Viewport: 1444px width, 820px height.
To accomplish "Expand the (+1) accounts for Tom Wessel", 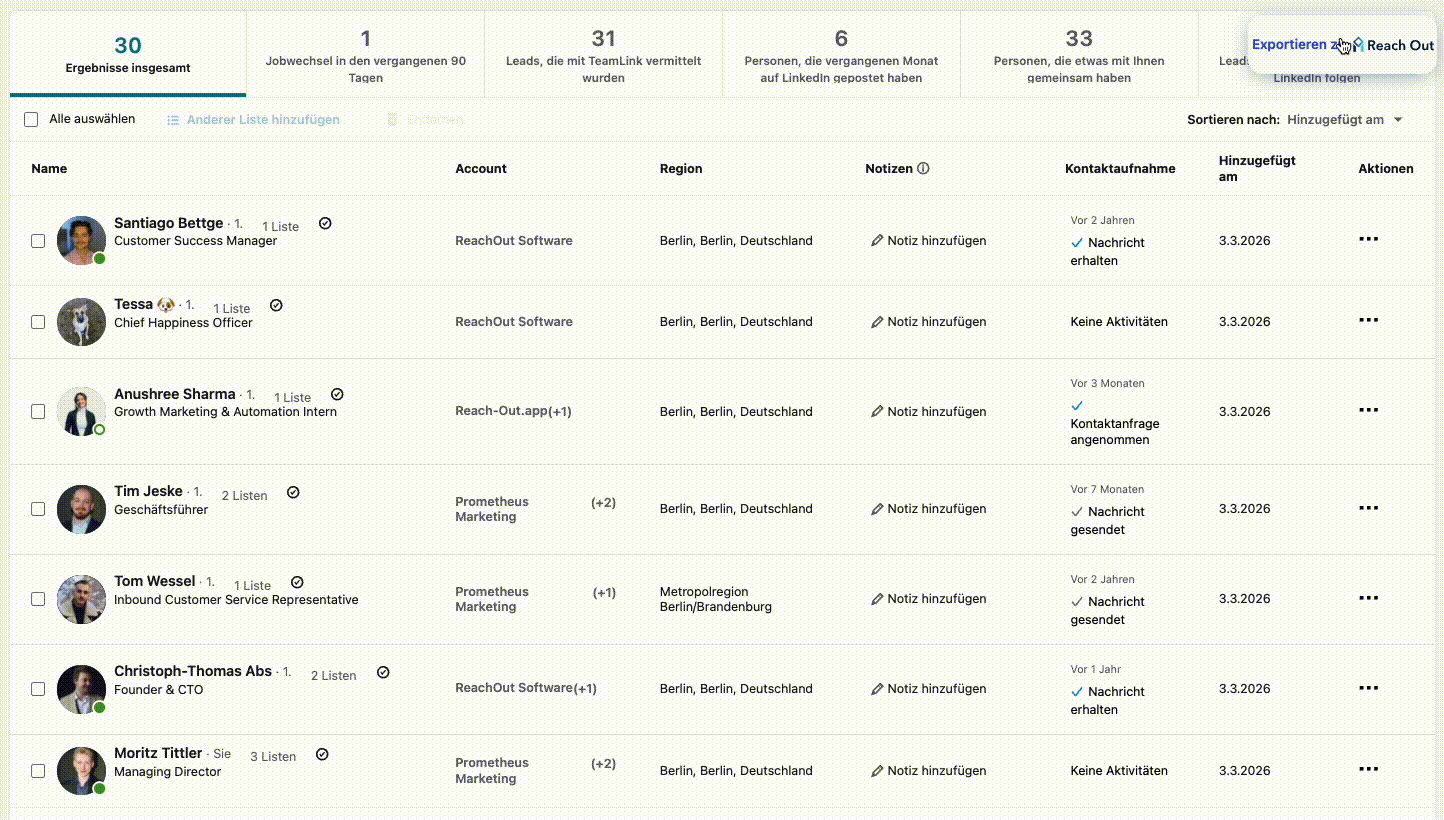I will click(x=604, y=592).
